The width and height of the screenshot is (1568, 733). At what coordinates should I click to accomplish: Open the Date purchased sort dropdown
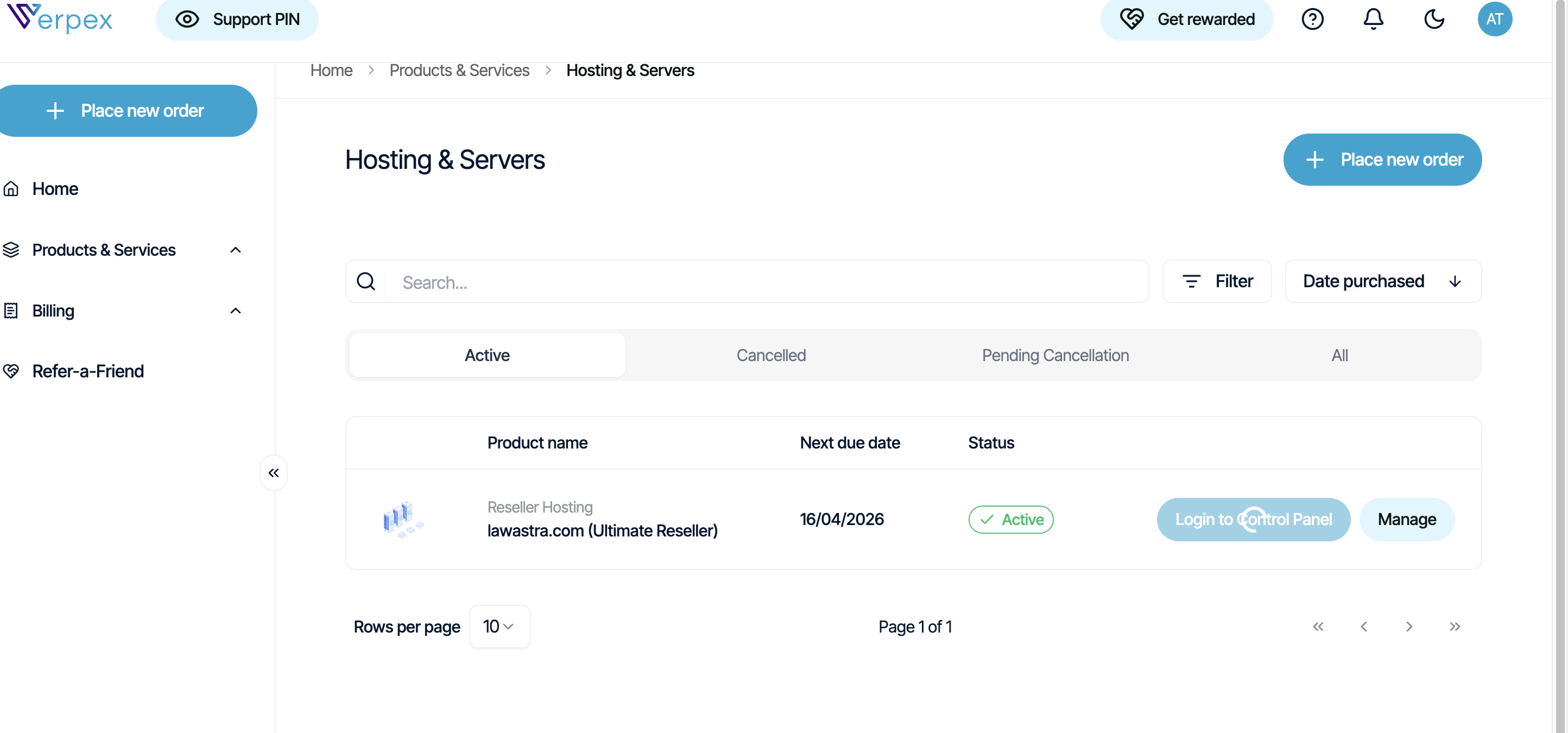(x=1382, y=281)
